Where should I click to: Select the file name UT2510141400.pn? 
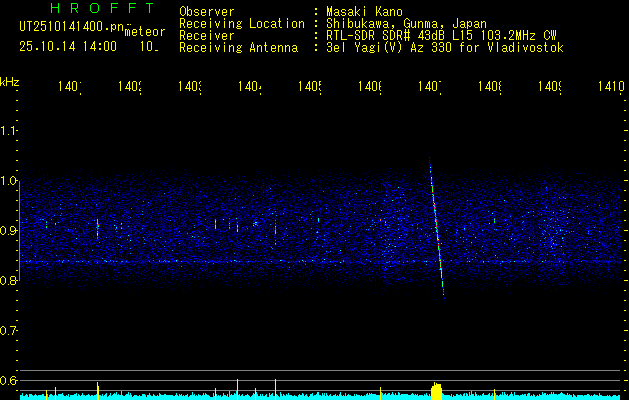pos(71,26)
